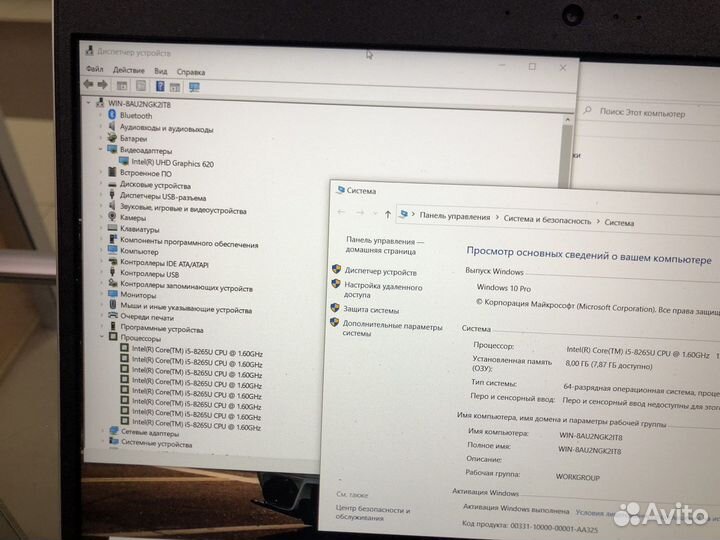Open the Файл menu
Viewport: 720px width, 540px height.
(94, 71)
